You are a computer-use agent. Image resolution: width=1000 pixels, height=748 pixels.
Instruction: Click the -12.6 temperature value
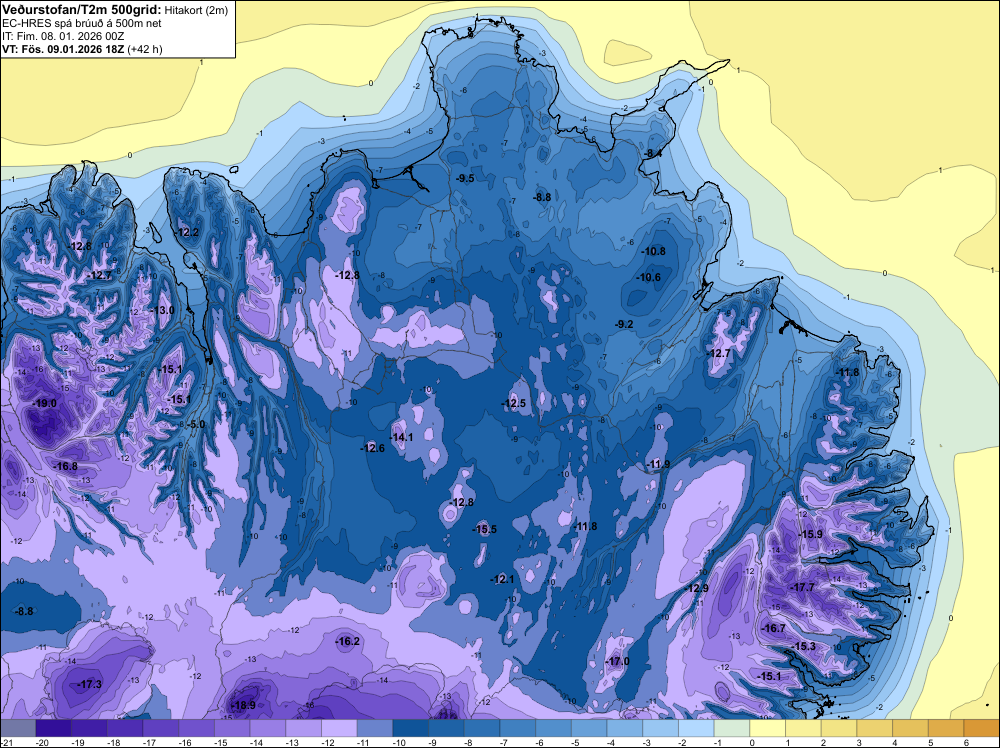[373, 448]
